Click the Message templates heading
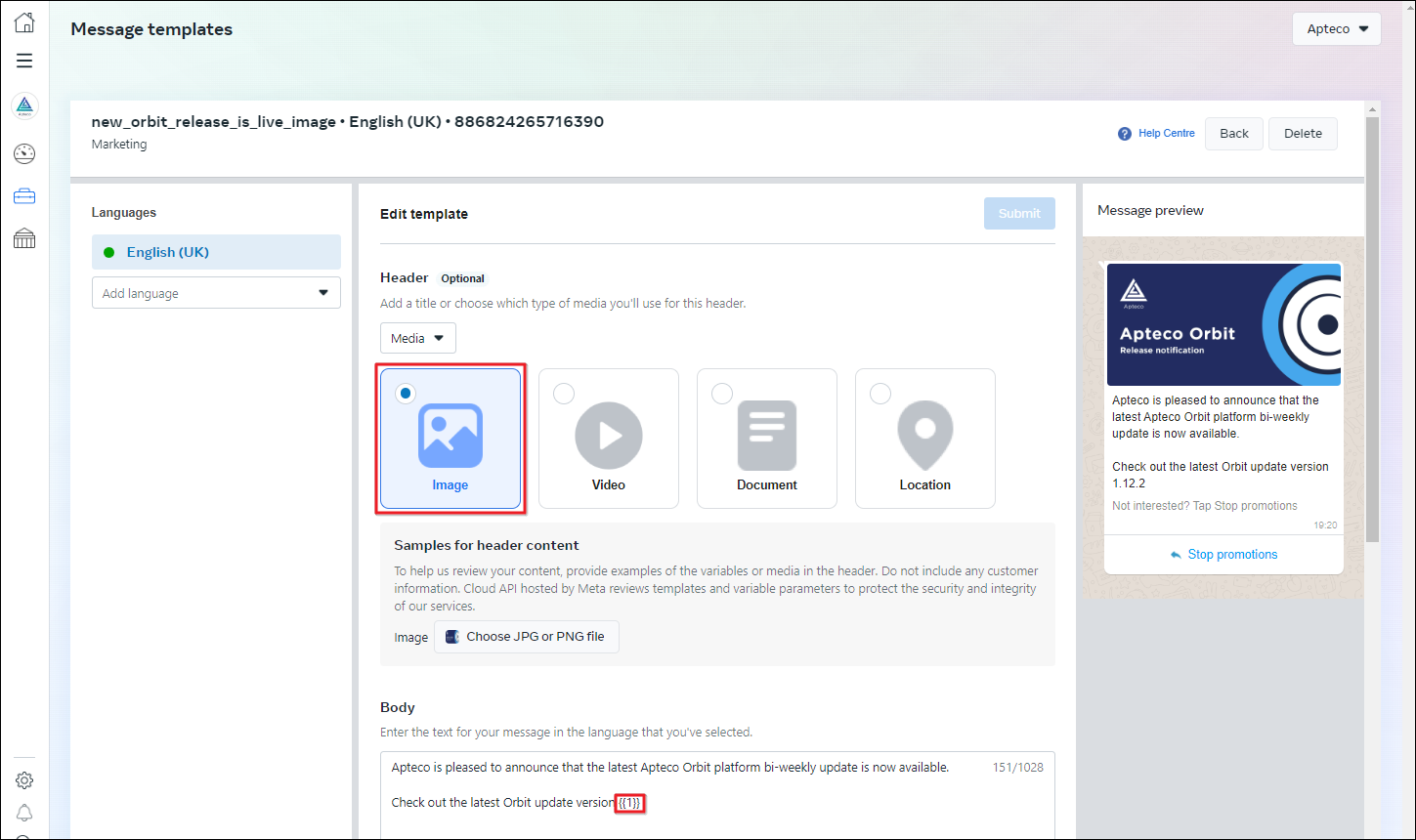The height and width of the screenshot is (840, 1416). pos(151,29)
